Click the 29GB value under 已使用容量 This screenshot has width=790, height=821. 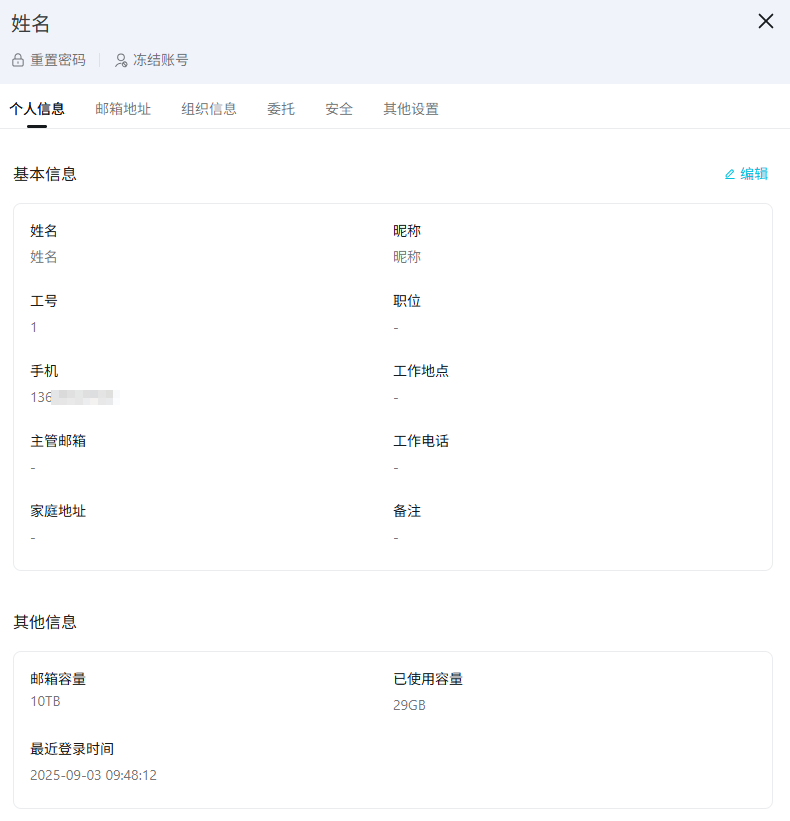click(x=409, y=705)
